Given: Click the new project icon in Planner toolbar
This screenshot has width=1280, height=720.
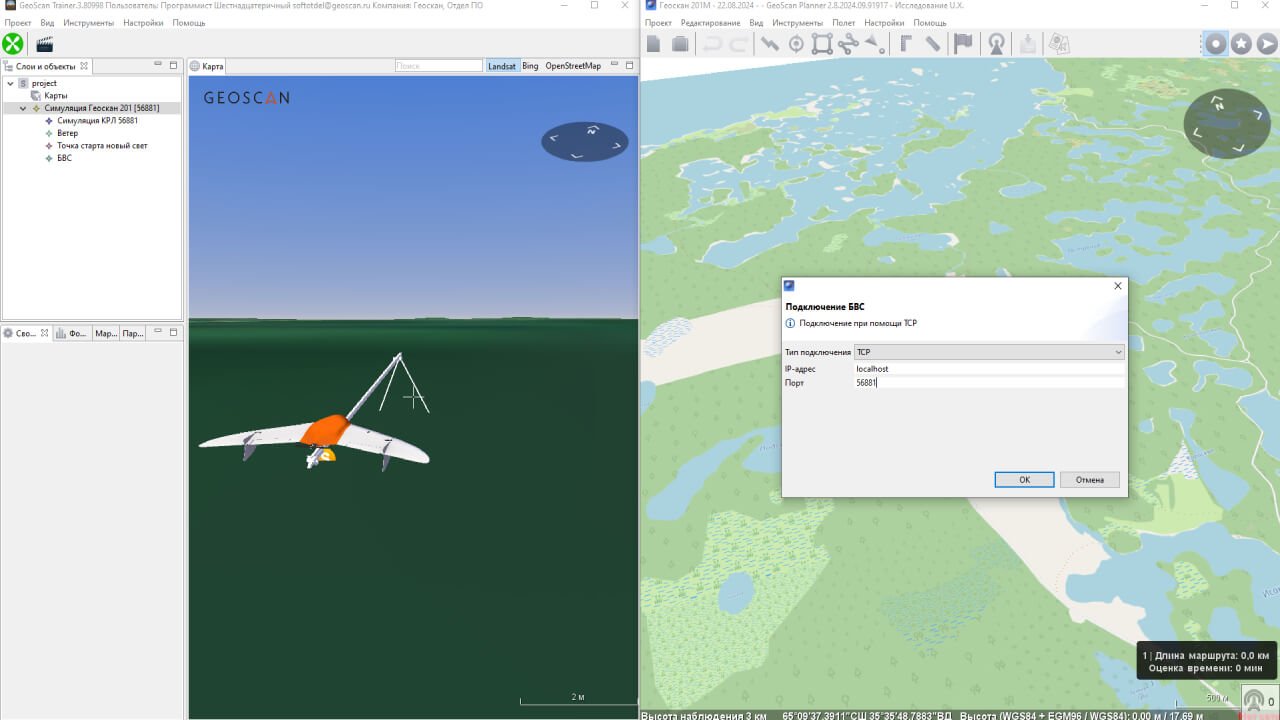Looking at the screenshot, I should (653, 43).
